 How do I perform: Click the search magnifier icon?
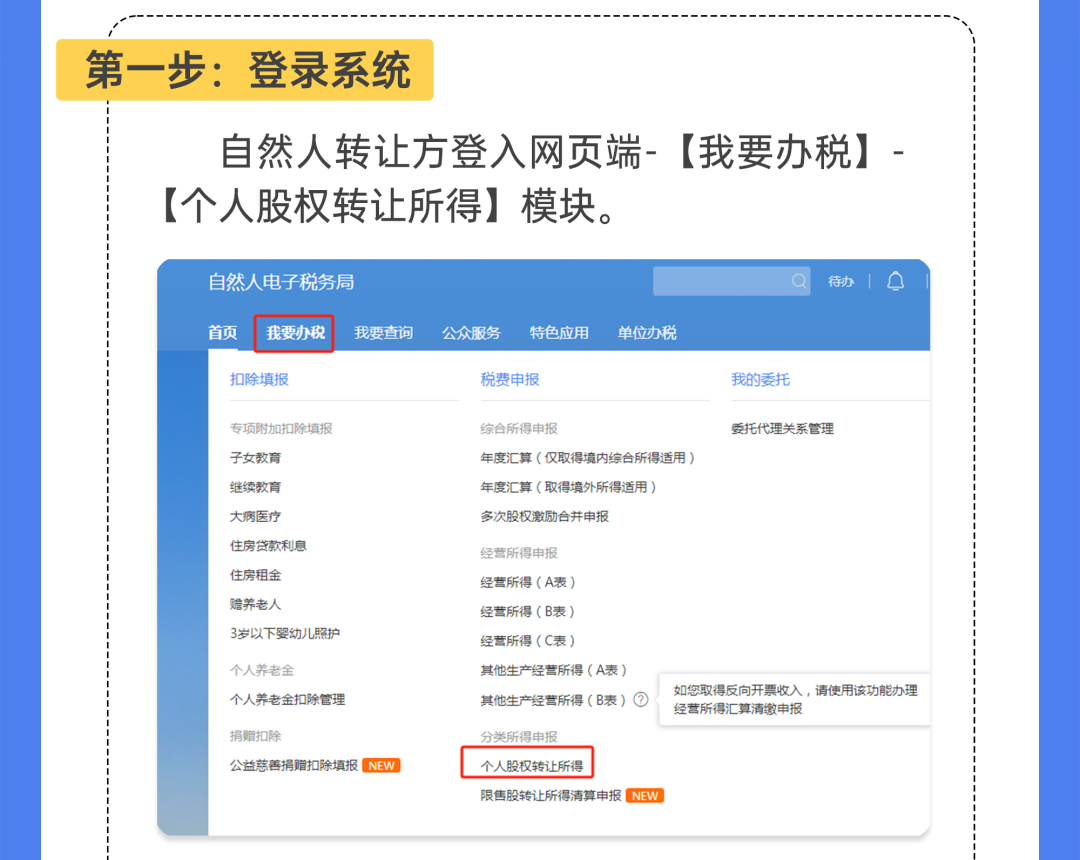799,281
